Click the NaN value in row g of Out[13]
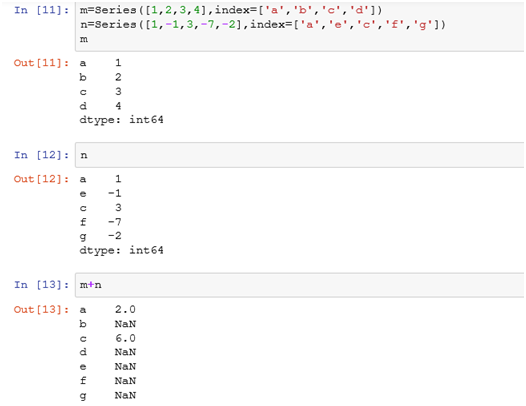 [x=125, y=396]
